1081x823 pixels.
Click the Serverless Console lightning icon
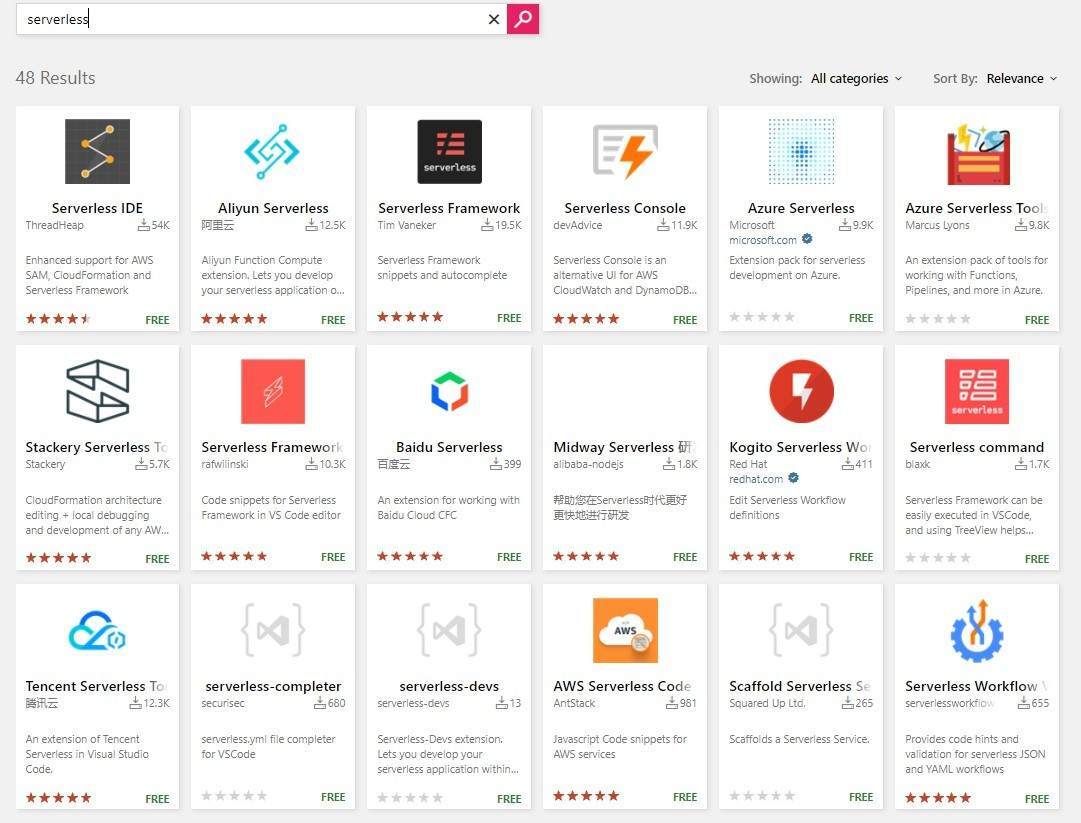point(625,152)
